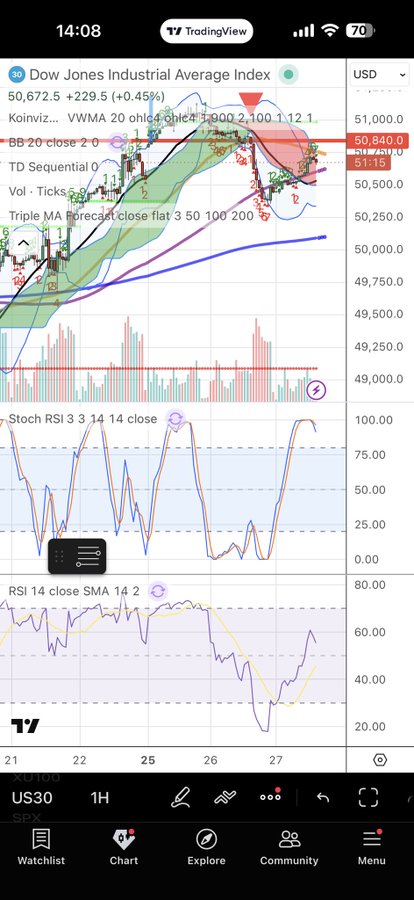This screenshot has width=414, height=900.
Task: Open the USD currency dropdown
Action: click(380, 75)
